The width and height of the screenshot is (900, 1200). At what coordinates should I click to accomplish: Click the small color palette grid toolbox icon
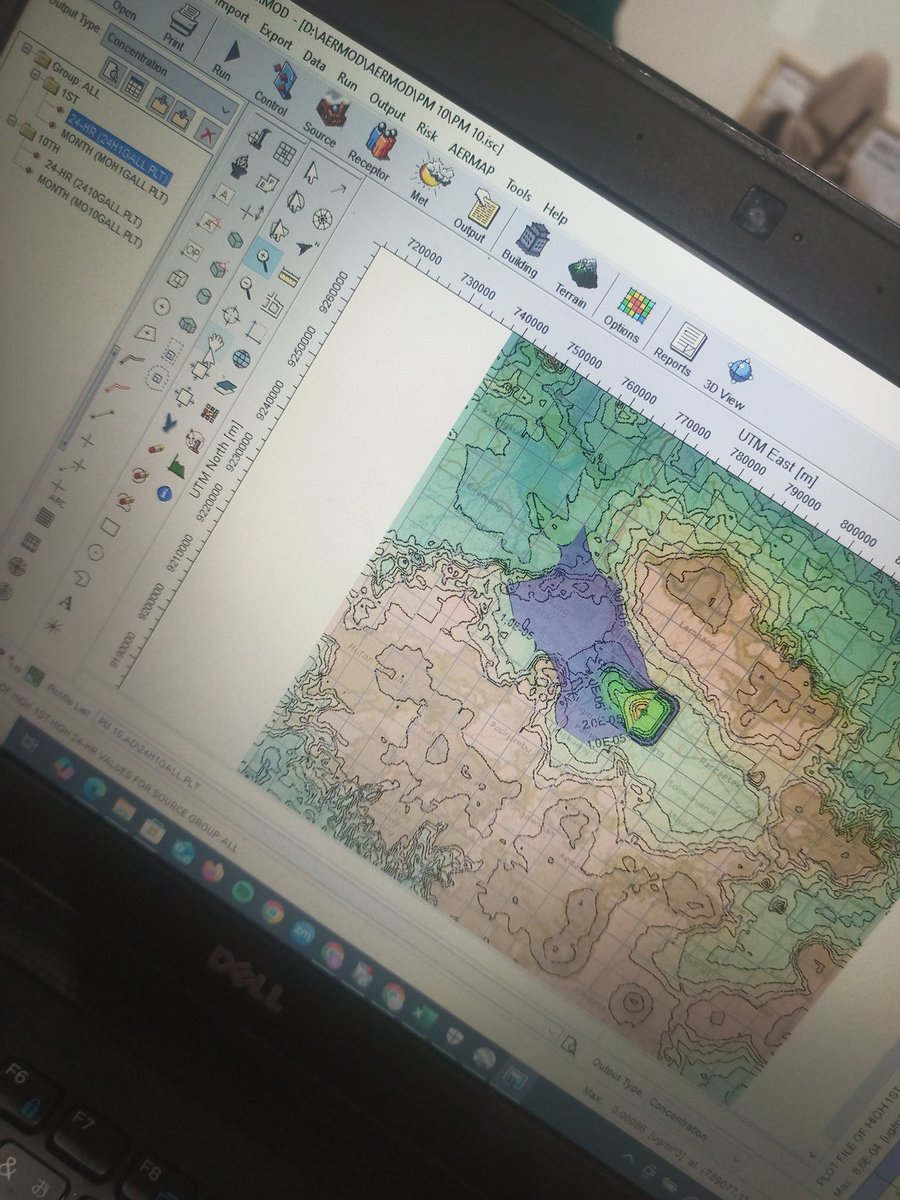(209, 412)
